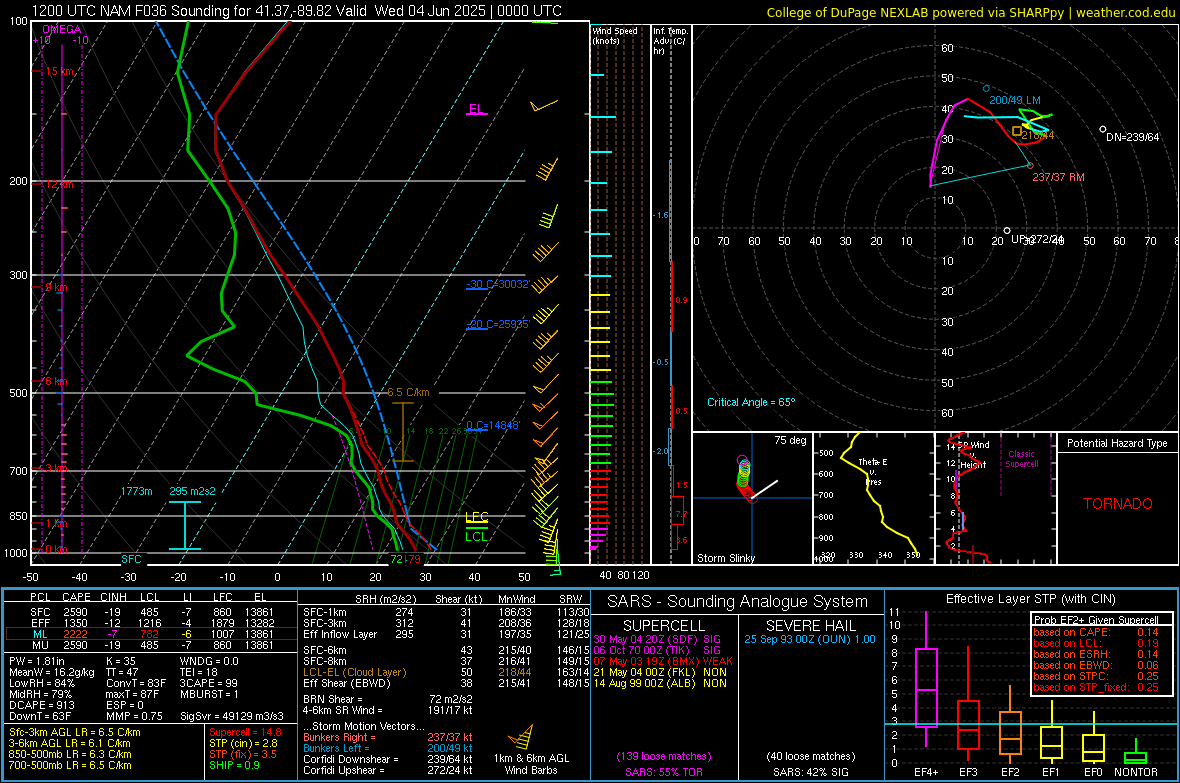Select the ML parcel row
Viewport: 1180px width, 783px height.
tap(151, 634)
